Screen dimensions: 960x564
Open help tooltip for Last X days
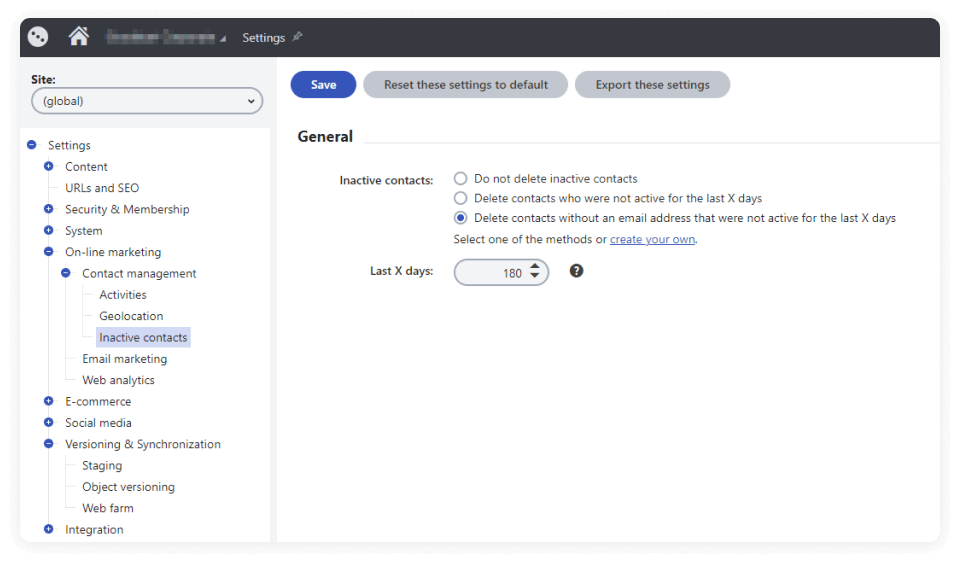pos(576,271)
